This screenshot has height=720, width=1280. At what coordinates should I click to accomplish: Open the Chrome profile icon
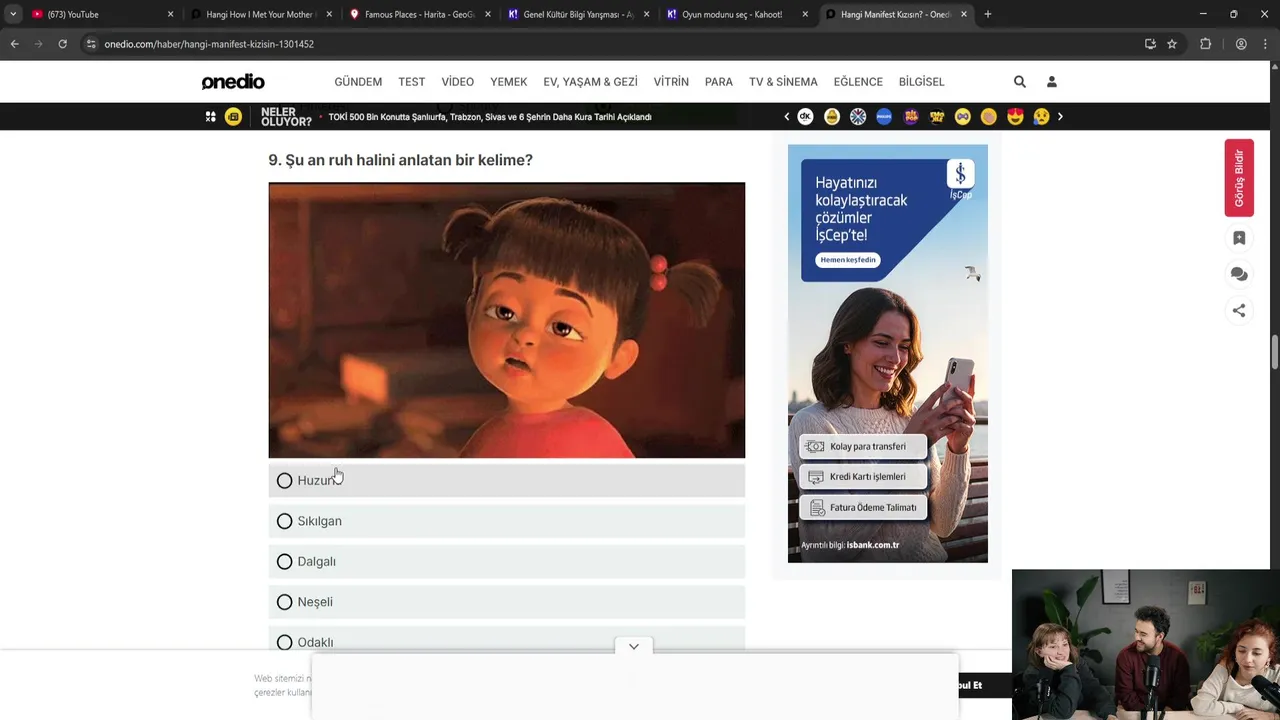coord(1241,44)
